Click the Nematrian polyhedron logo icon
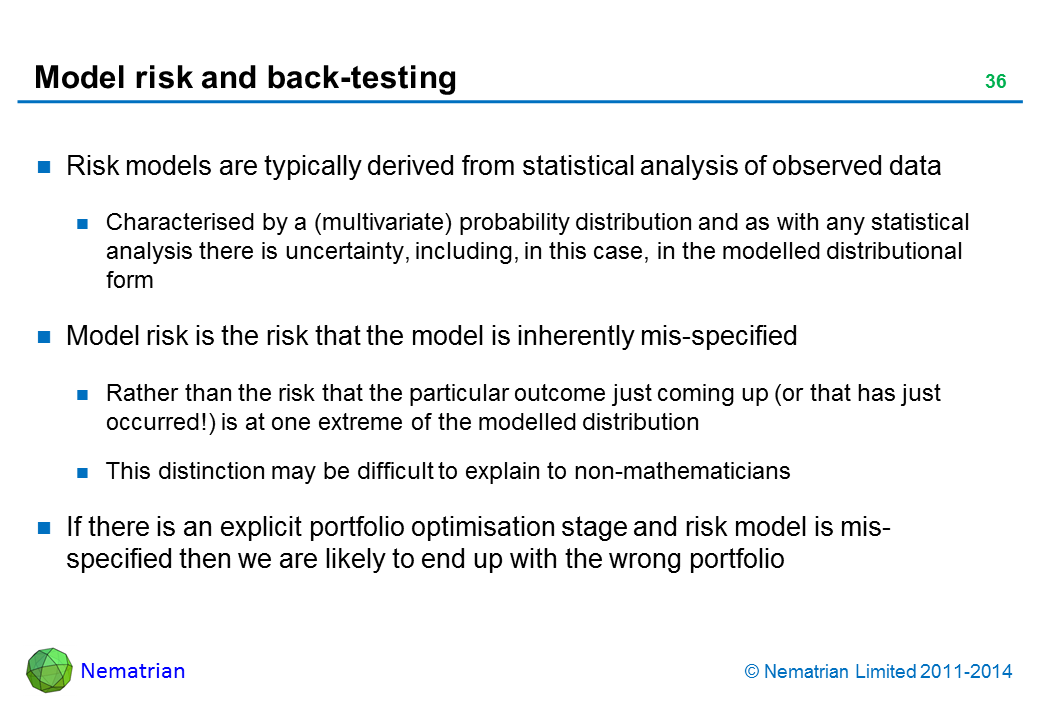Screen dimensions: 1040x720 49,670
